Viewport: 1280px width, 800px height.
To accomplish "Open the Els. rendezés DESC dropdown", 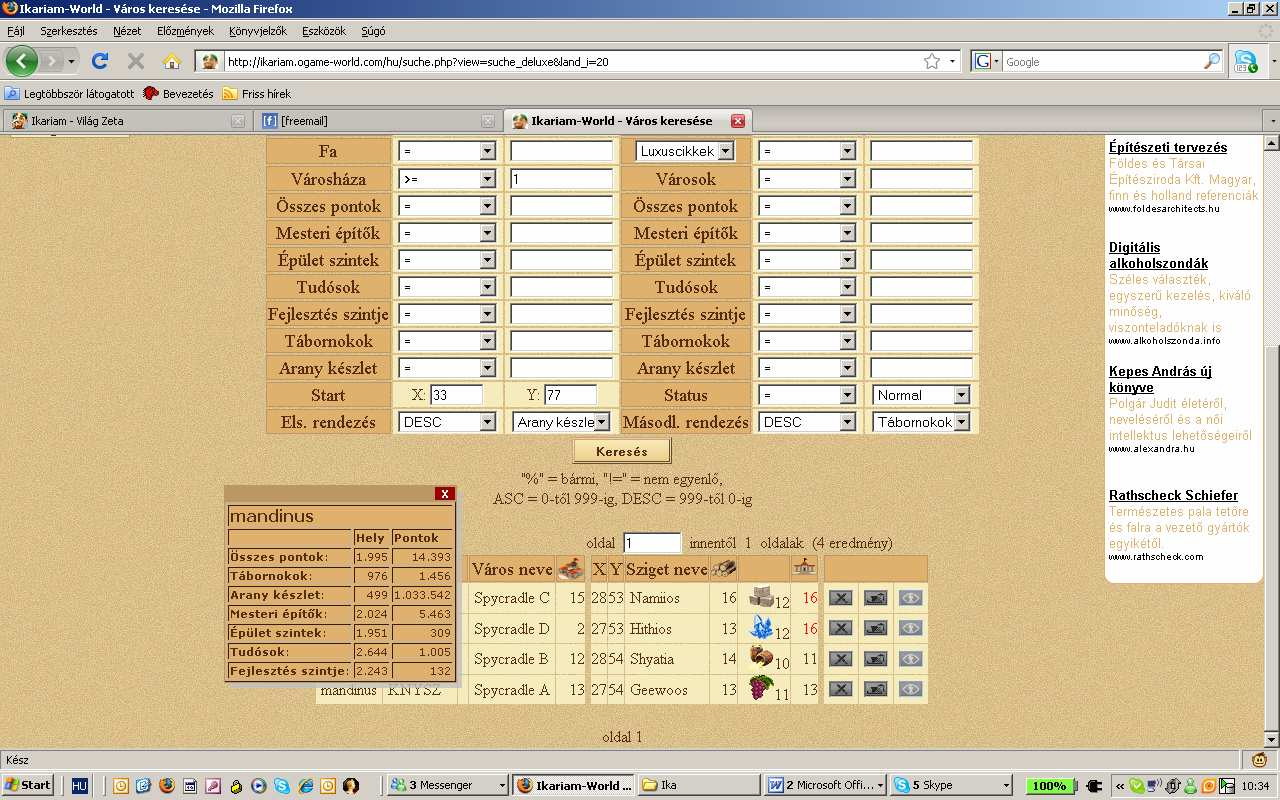I will click(447, 422).
